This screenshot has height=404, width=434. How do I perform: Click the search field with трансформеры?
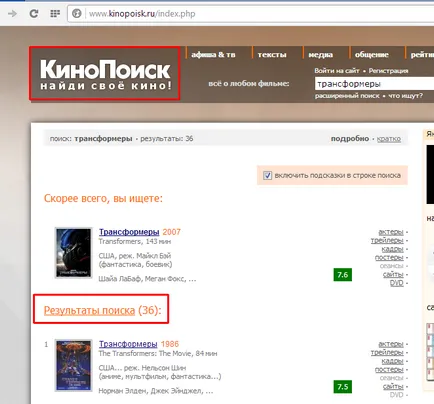(x=374, y=84)
